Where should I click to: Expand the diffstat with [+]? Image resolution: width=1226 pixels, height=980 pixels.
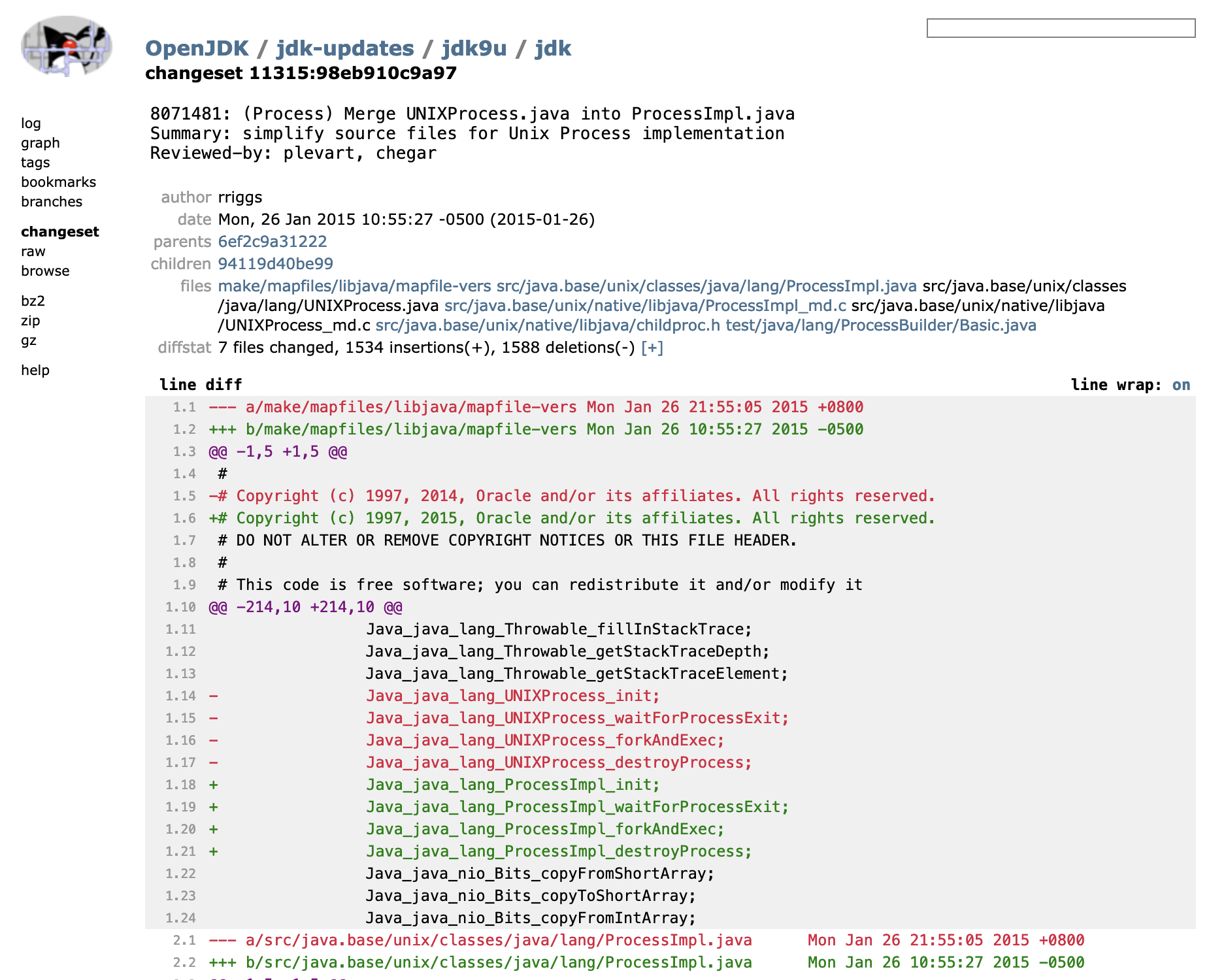tap(652, 348)
